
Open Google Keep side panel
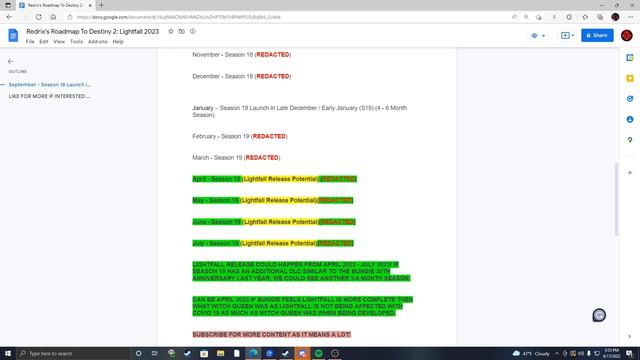630,78
